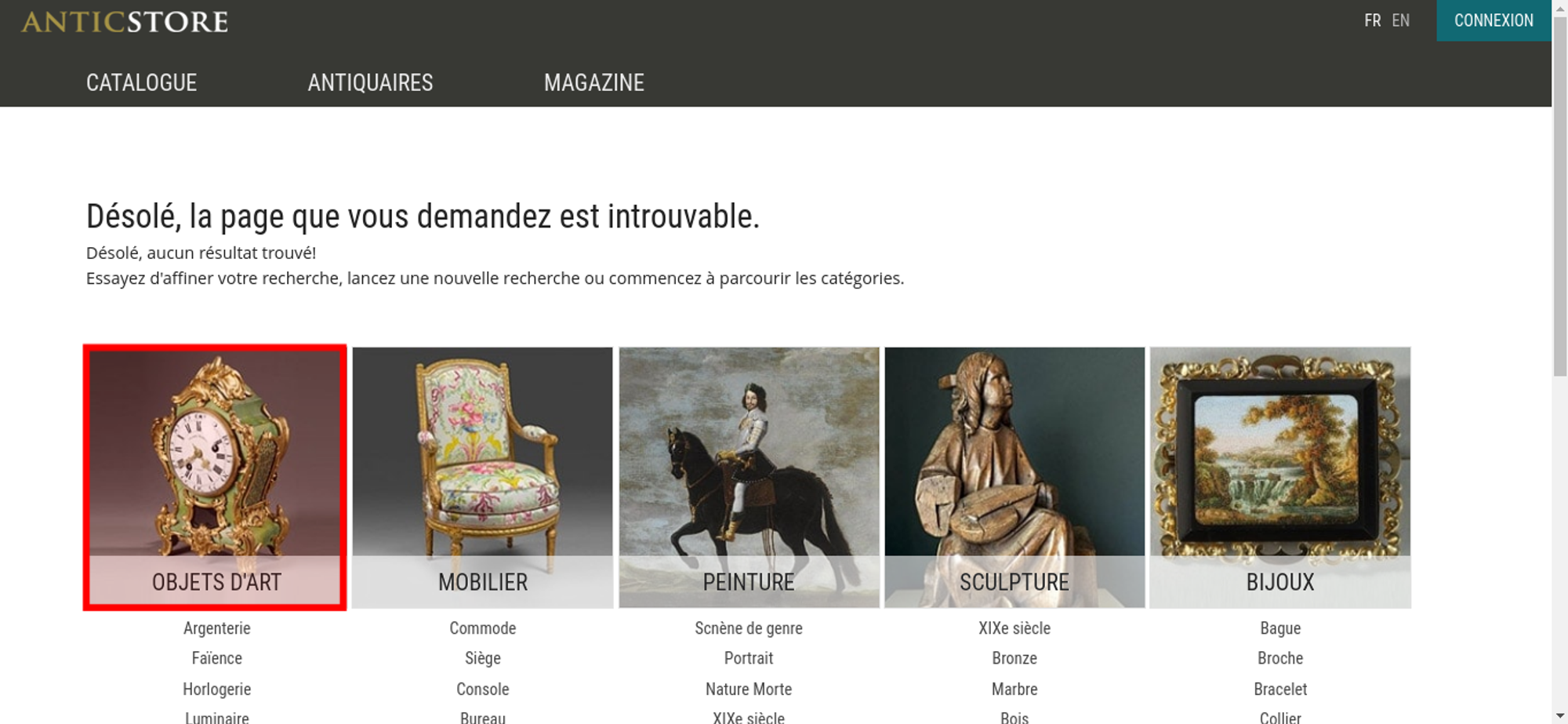Open the Objets d'Art category thumbnail
The height and width of the screenshot is (724, 1568).
pos(215,477)
